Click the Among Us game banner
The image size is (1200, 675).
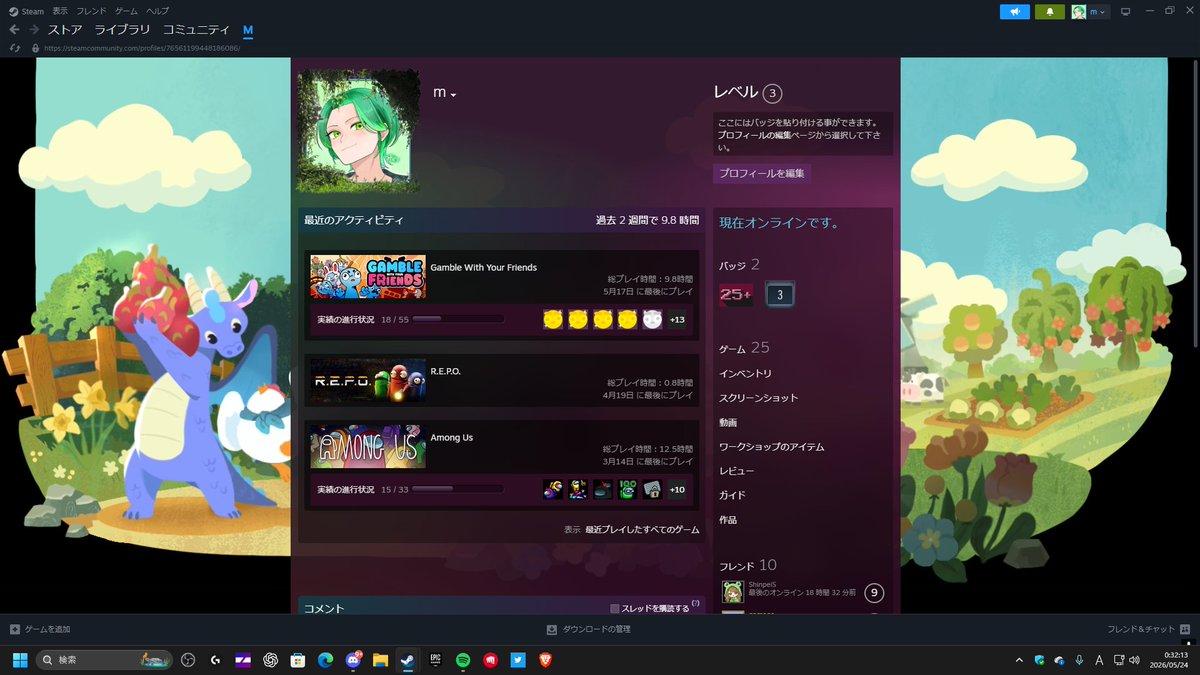click(x=368, y=446)
